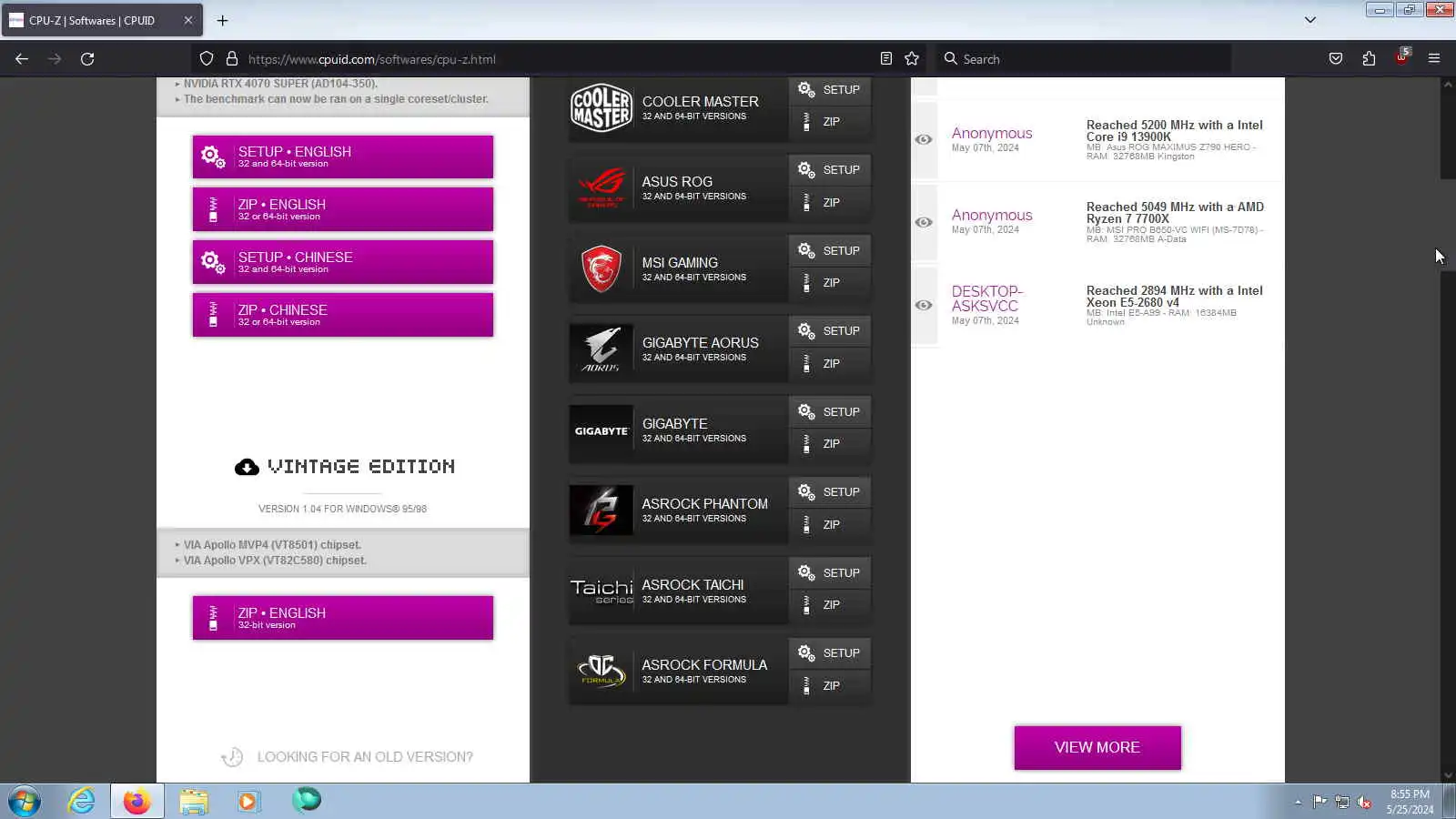Download Gigabyte Aorus ZIP version
The width and height of the screenshot is (1456, 819).
pyautogui.click(x=830, y=364)
